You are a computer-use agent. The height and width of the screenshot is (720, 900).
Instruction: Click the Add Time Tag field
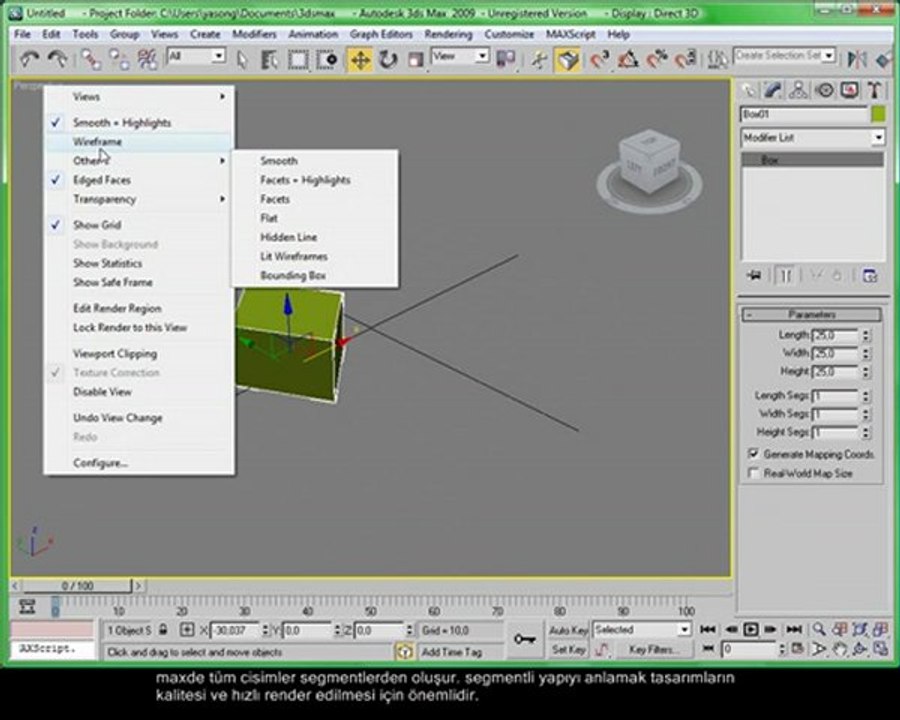pyautogui.click(x=460, y=652)
